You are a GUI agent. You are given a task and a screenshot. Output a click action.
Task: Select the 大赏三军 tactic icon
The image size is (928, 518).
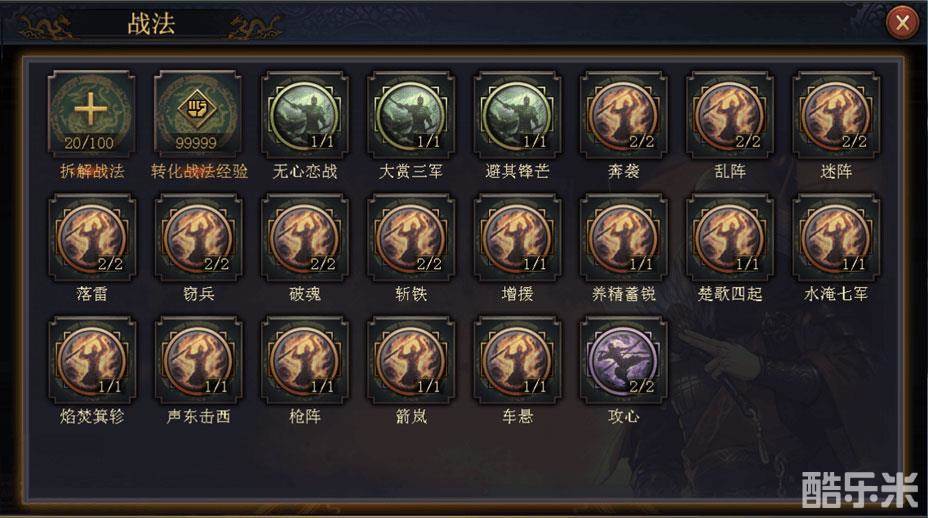[411, 114]
